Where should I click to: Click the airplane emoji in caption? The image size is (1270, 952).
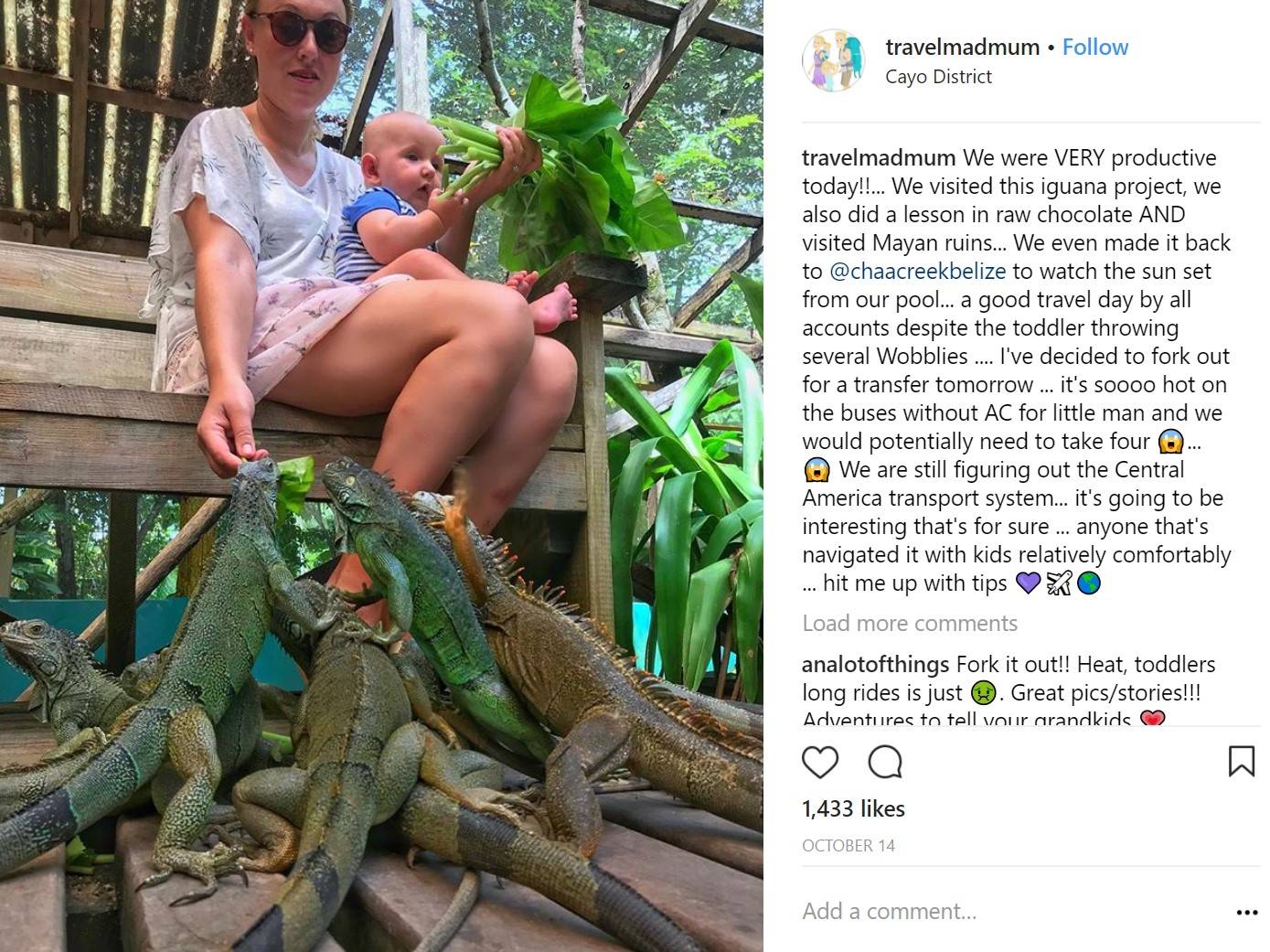pyautogui.click(x=1059, y=583)
